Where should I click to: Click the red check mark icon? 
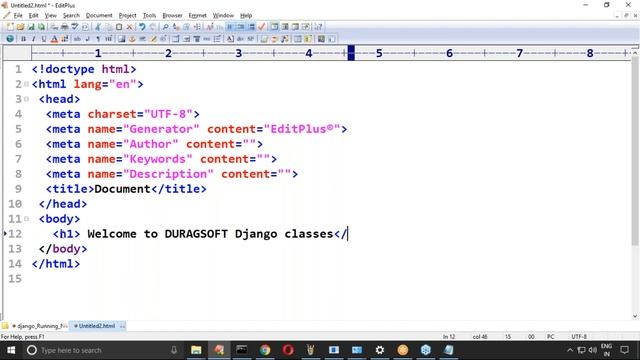262,27
